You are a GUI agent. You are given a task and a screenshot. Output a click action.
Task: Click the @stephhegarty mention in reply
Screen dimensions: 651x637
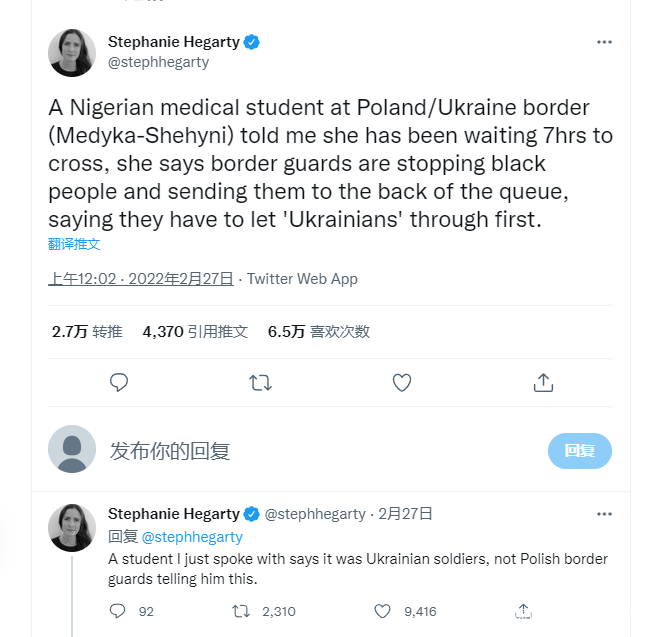point(192,536)
